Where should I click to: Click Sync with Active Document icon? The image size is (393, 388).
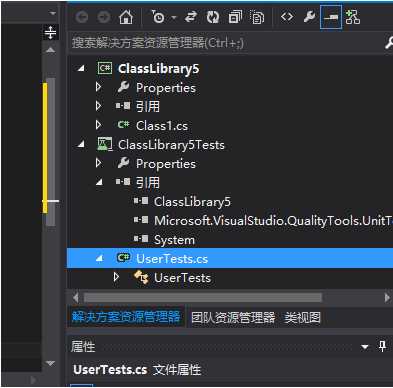(191, 17)
